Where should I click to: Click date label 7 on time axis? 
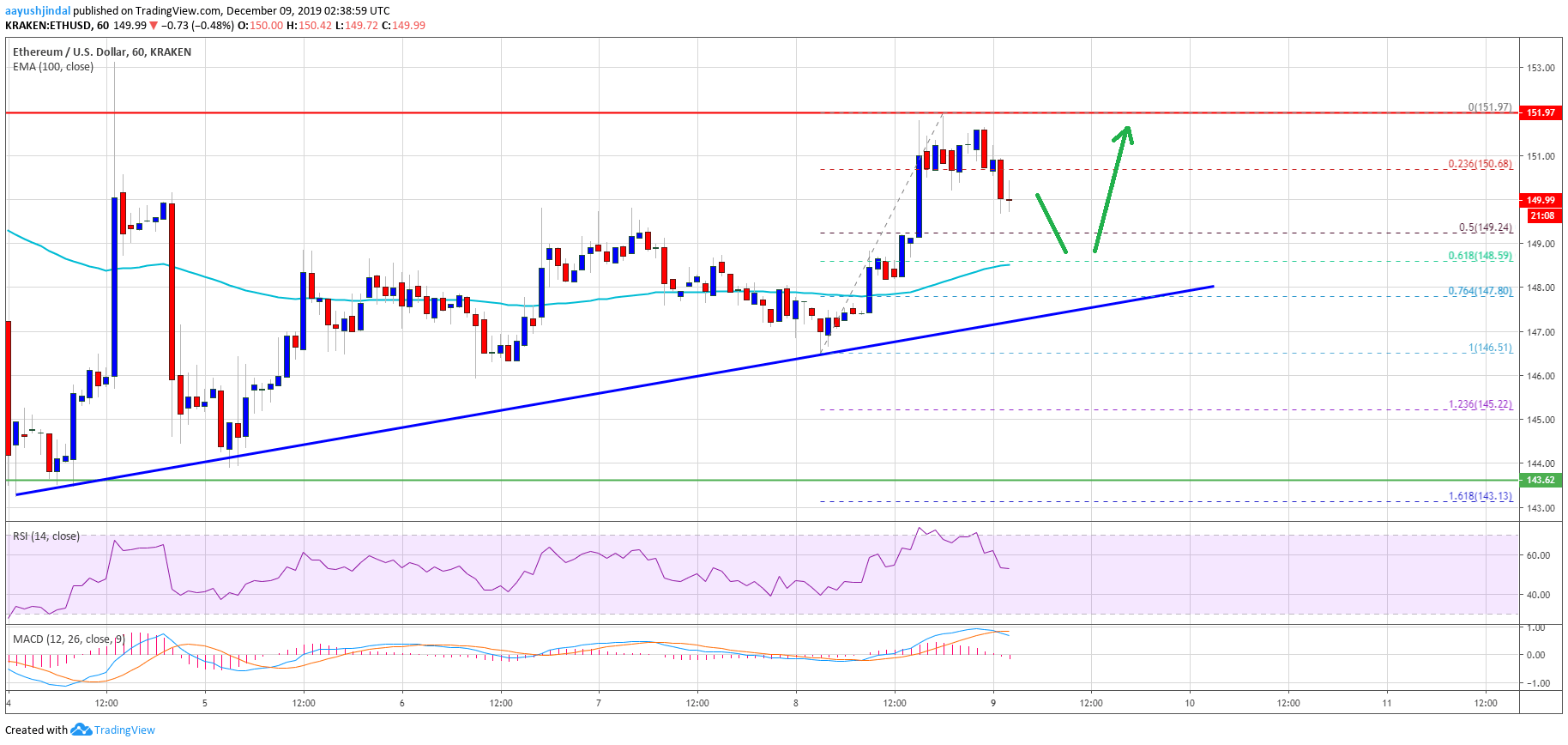tap(599, 703)
